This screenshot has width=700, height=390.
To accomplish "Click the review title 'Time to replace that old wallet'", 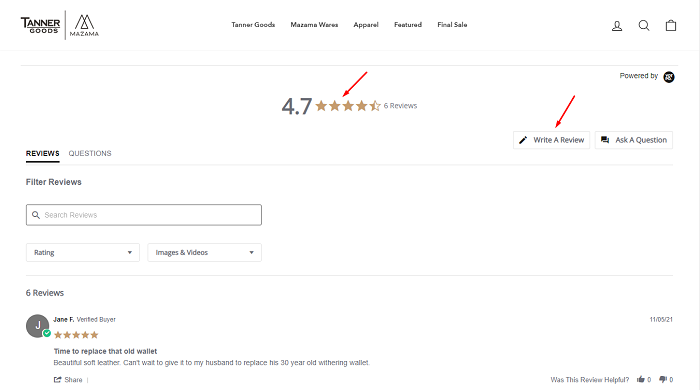I will coord(105,351).
